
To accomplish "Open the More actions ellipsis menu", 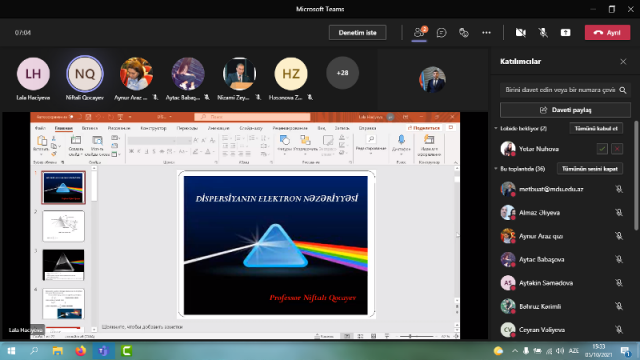I will pos(486,33).
